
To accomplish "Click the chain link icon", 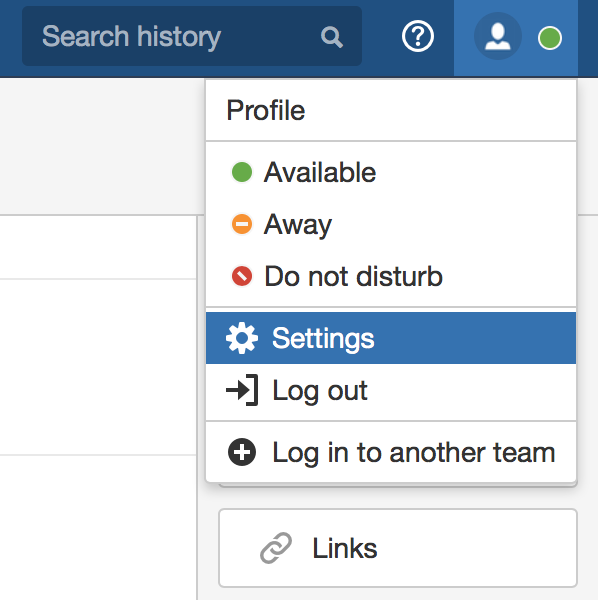I will (276, 548).
